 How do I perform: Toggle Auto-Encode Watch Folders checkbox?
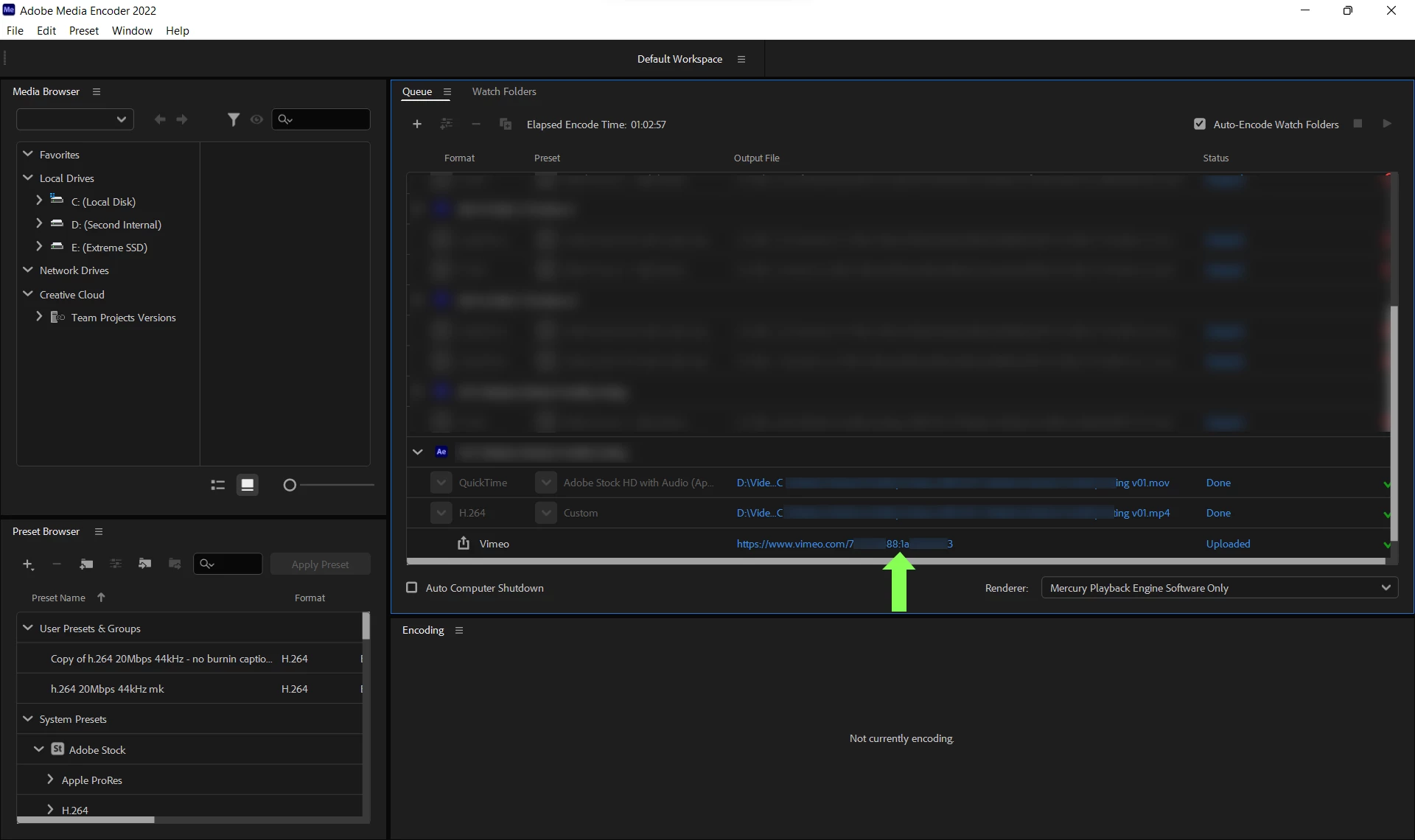(1200, 124)
